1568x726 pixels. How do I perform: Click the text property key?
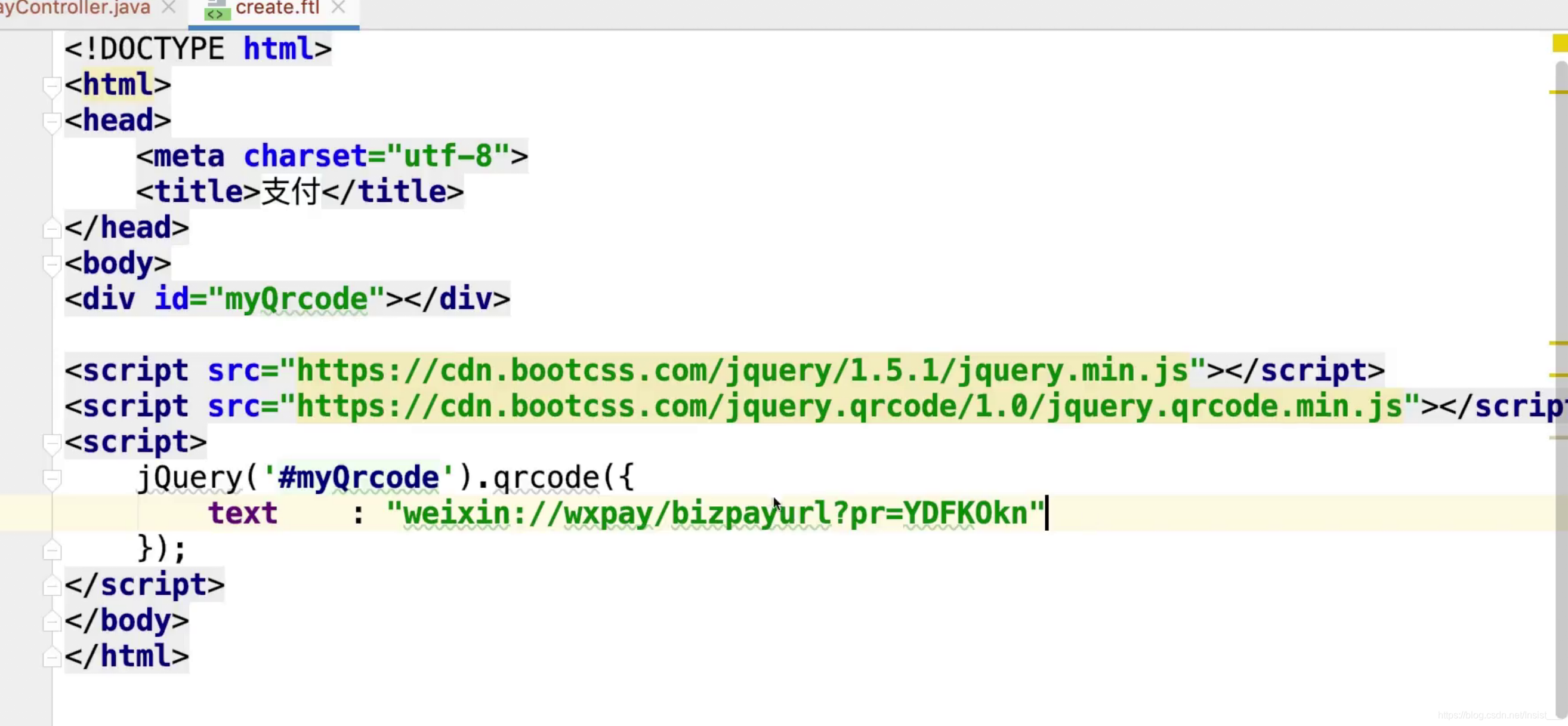(x=243, y=513)
